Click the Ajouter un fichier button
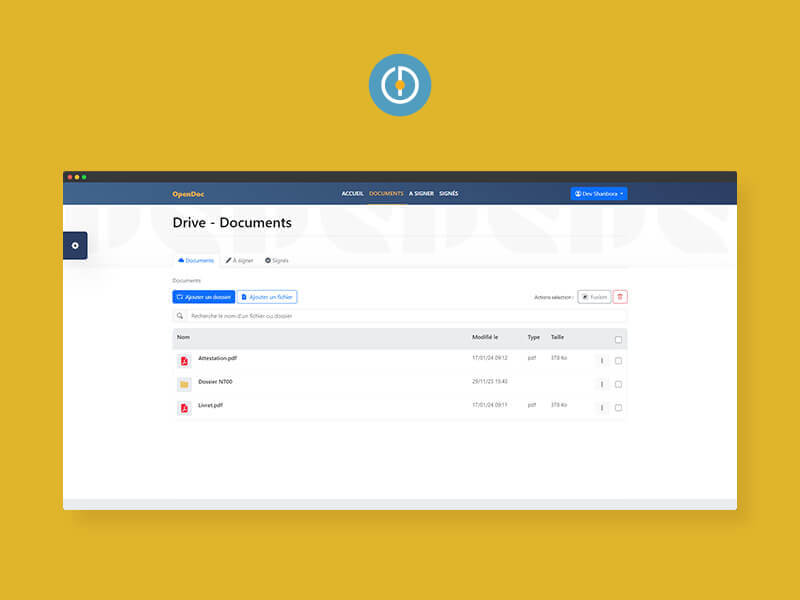Image resolution: width=800 pixels, height=600 pixels. 267,296
